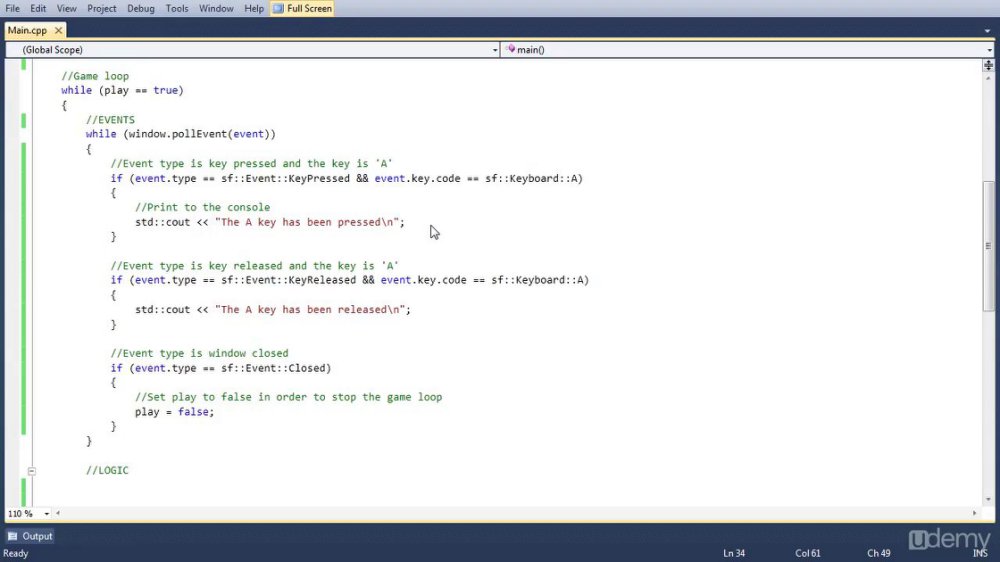Open the Tools menu
This screenshot has height=562, width=1000.
pyautogui.click(x=177, y=8)
